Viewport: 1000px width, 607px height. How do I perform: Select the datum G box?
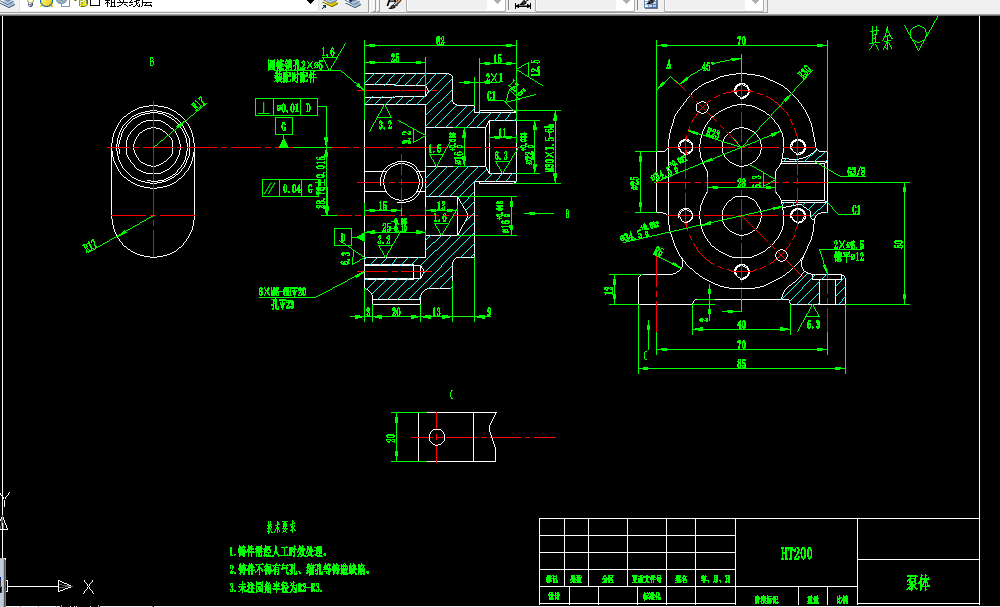tap(284, 126)
